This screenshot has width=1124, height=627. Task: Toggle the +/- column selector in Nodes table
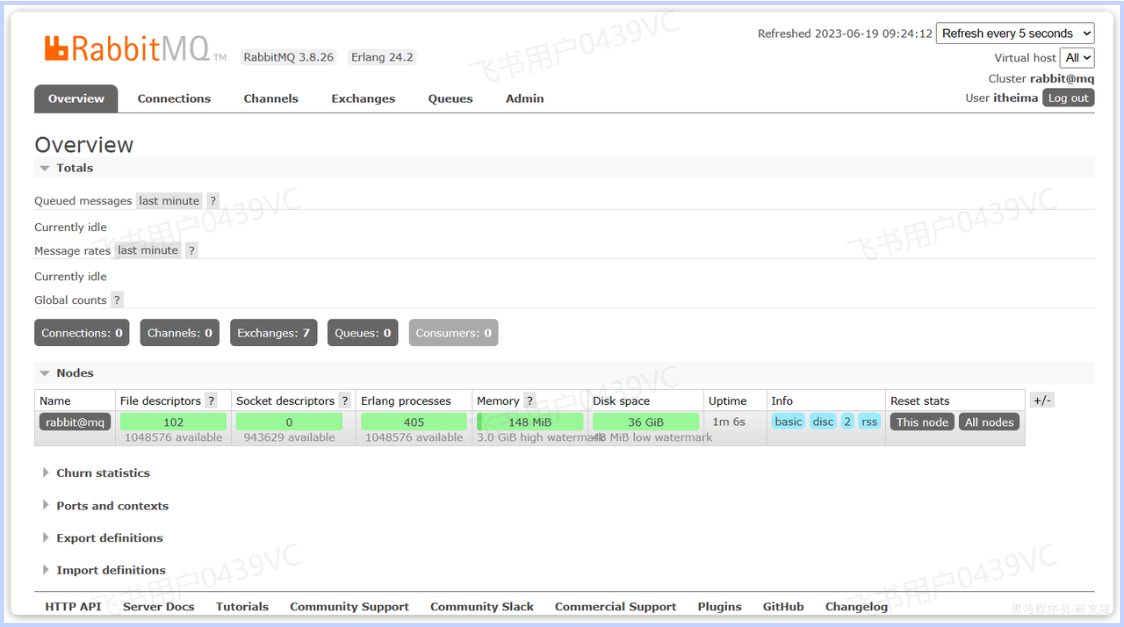1041,399
